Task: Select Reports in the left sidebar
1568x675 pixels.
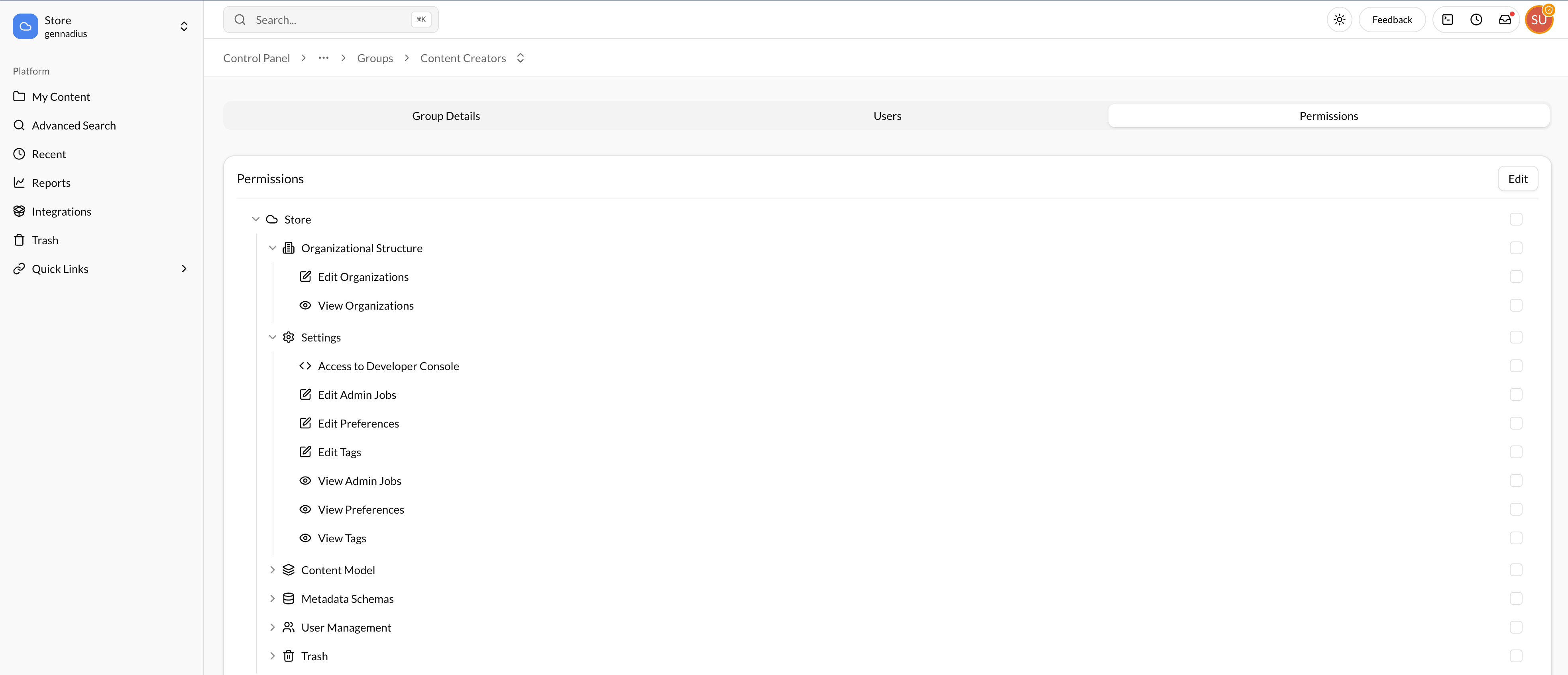Action: click(52, 182)
